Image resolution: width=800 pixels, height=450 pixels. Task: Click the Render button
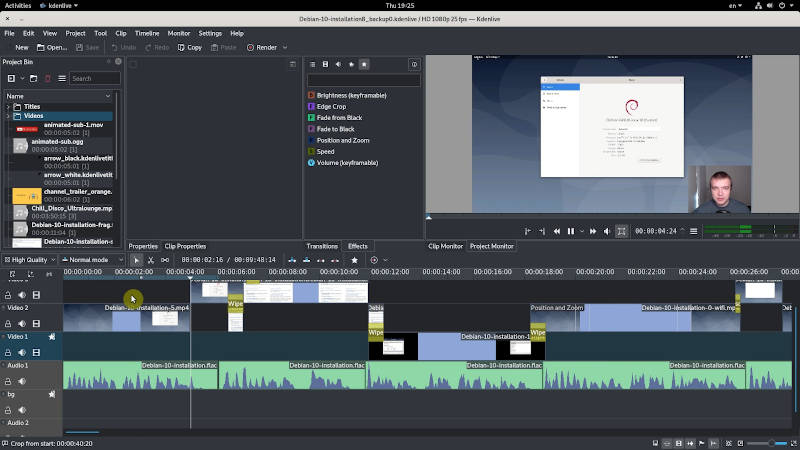click(262, 47)
